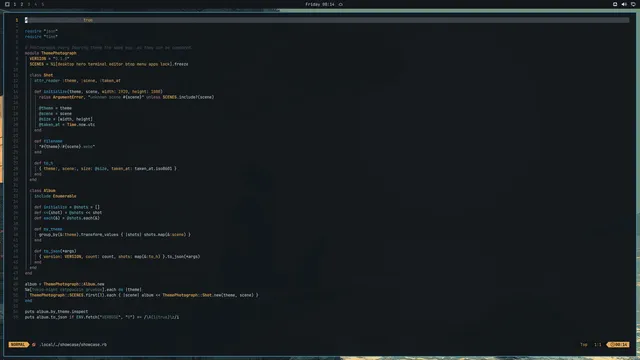The width and height of the screenshot is (640, 360).
Task: Click the class Shot declaration
Action: pyautogui.click(x=41, y=75)
